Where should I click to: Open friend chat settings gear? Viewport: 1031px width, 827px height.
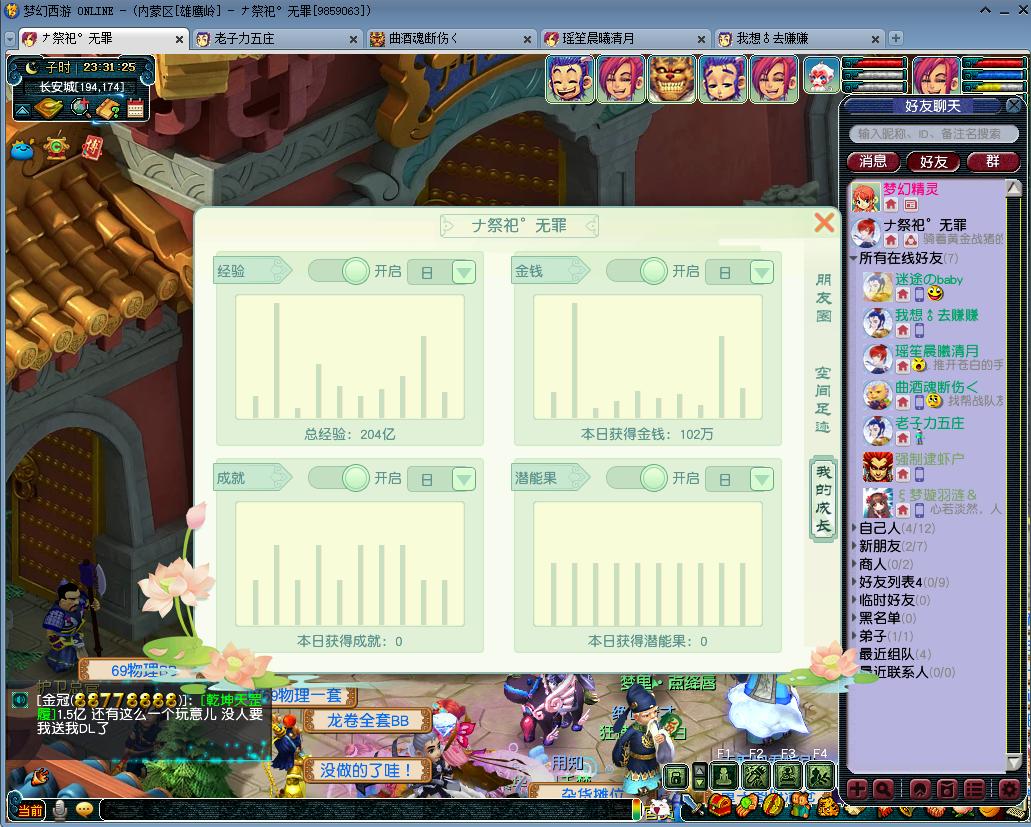pos(1009,788)
